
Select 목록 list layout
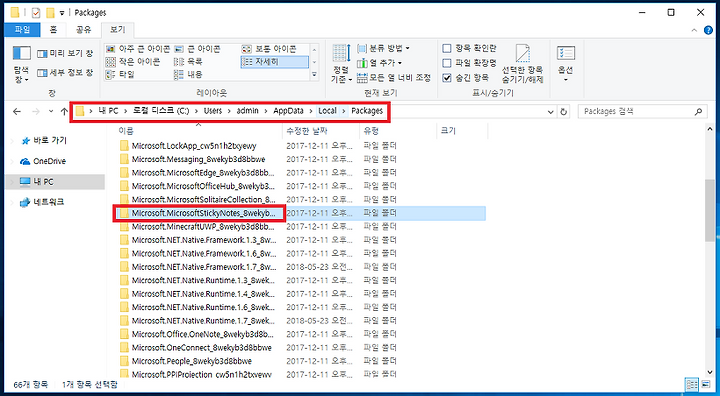click(x=188, y=62)
